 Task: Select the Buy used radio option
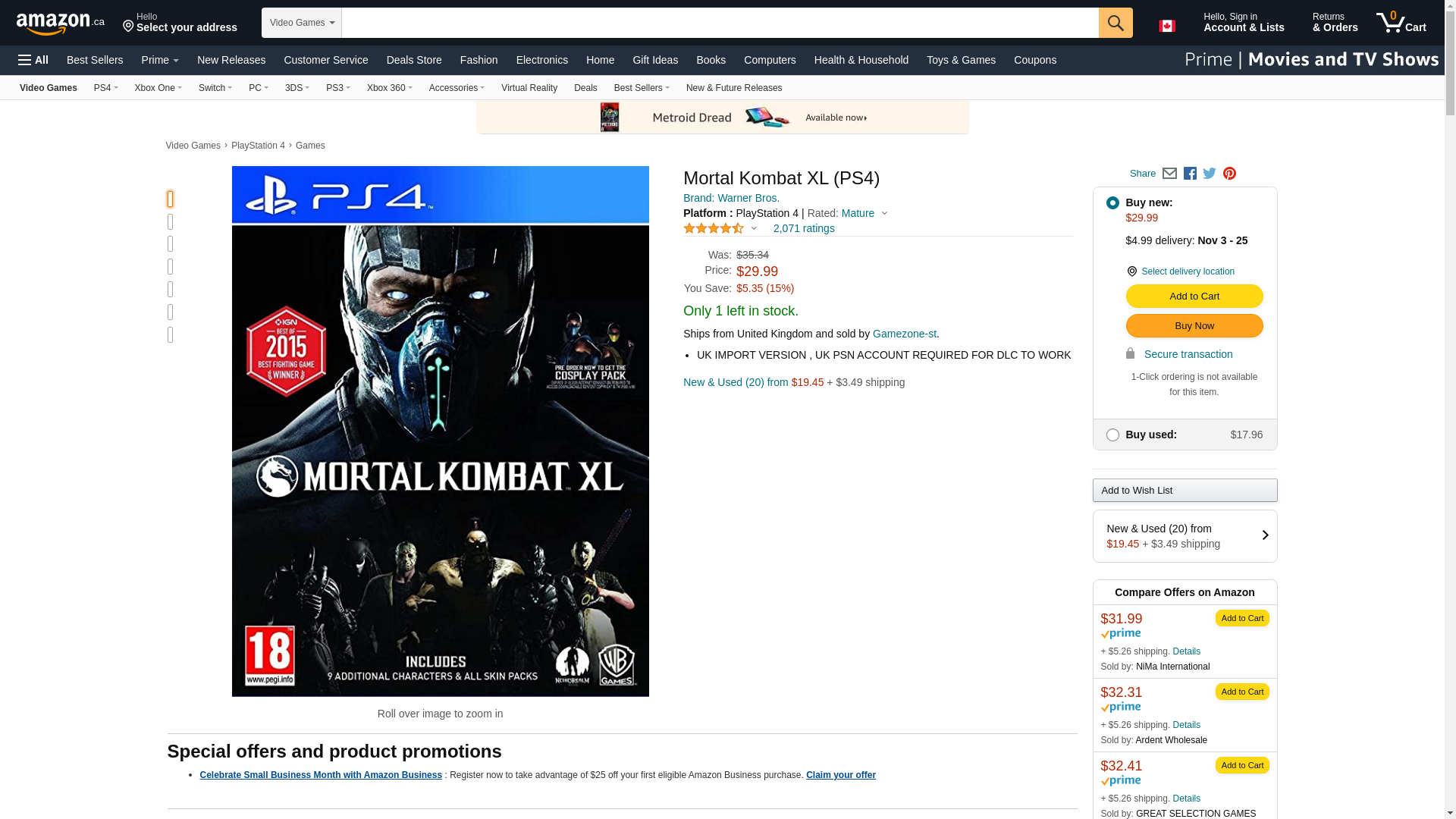pos(1112,435)
